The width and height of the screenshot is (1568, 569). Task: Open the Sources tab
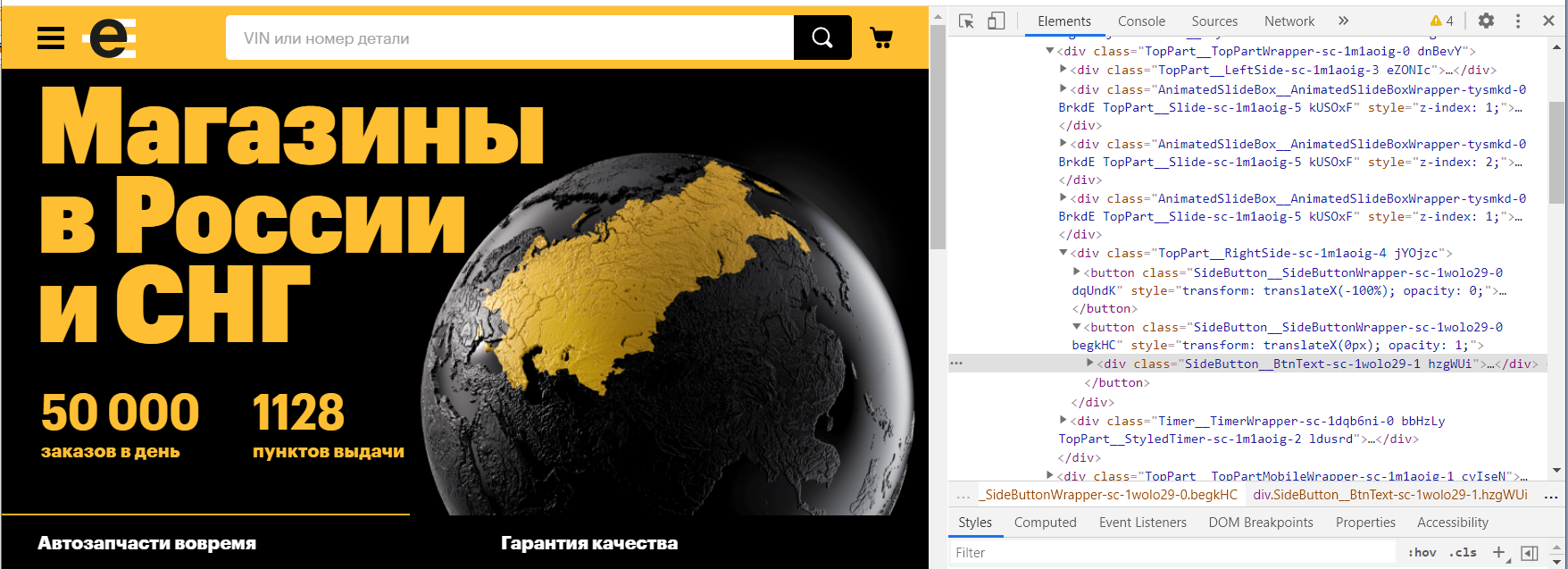pyautogui.click(x=1214, y=21)
